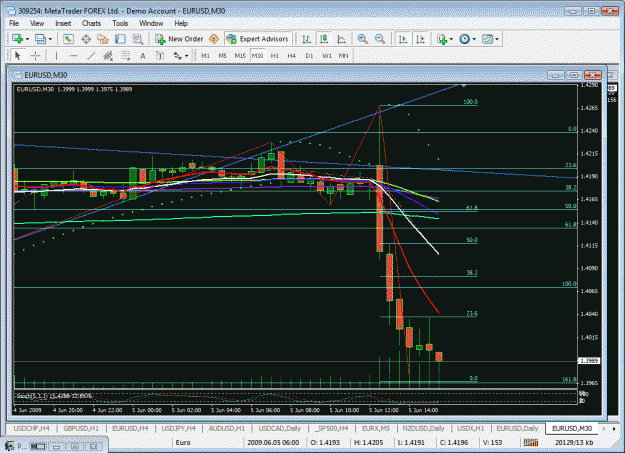
Task: Switch to the USDJPY,H4 chart tab
Action: click(x=179, y=428)
